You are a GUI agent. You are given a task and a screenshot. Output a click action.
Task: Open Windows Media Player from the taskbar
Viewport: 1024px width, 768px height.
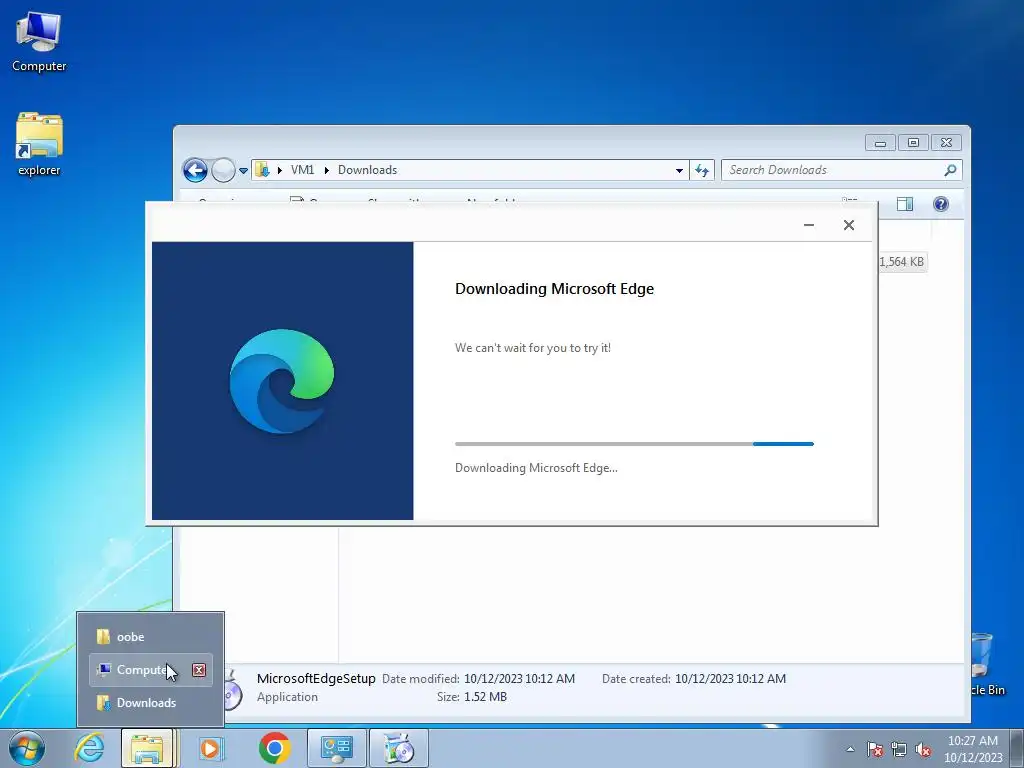coord(210,748)
